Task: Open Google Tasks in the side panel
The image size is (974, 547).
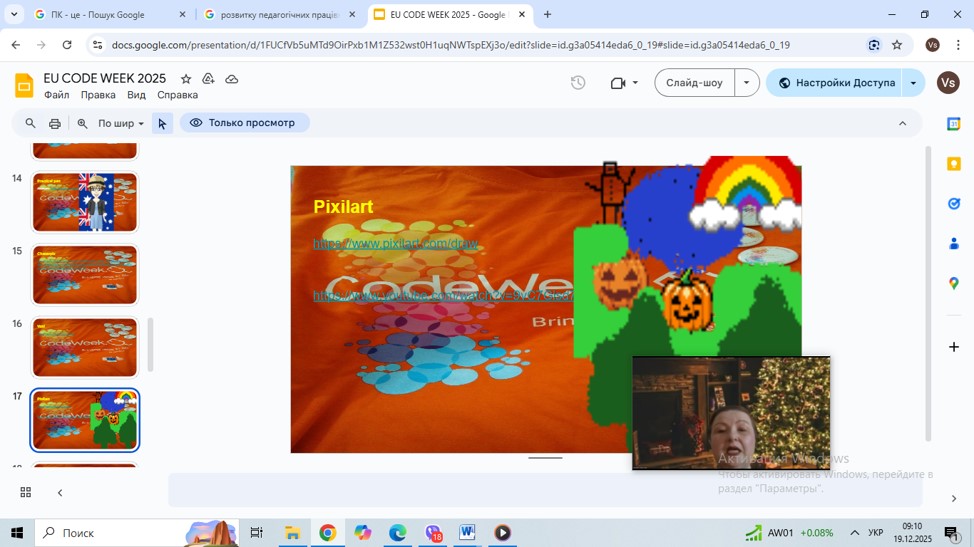Action: coord(953,204)
